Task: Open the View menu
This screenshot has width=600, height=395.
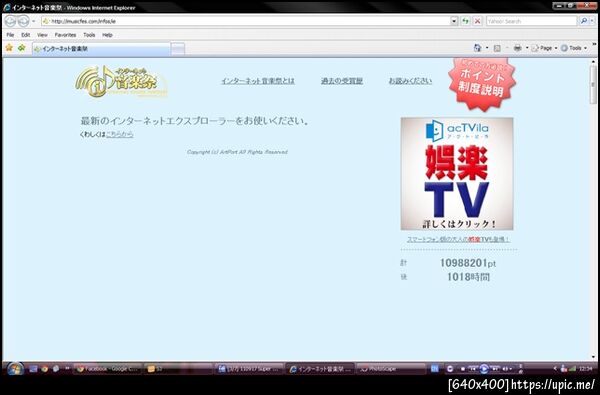Action: click(42, 35)
